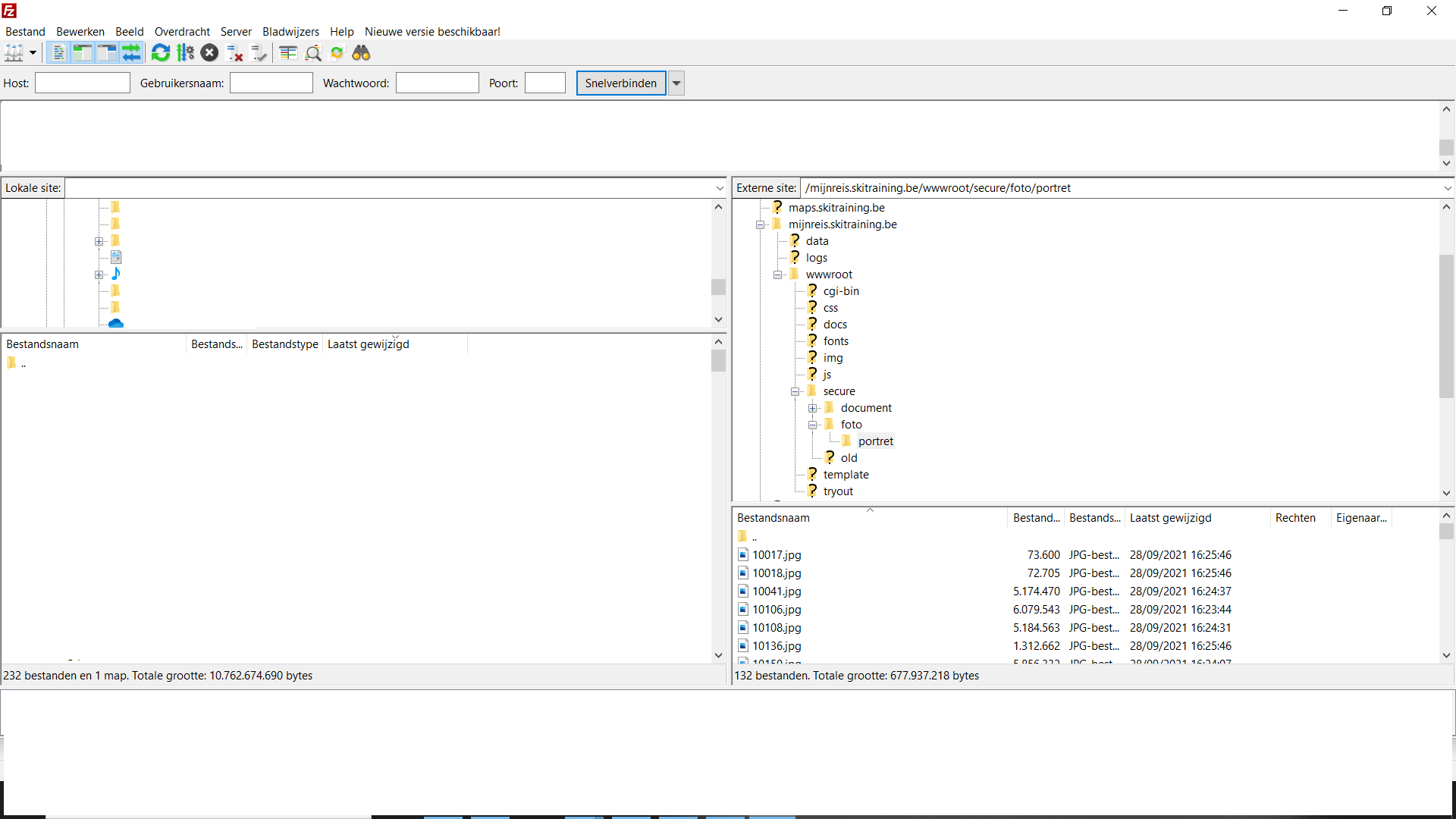Image resolution: width=1456 pixels, height=819 pixels.
Task: Click the file icon beside 10106.jpg
Action: coord(743,610)
